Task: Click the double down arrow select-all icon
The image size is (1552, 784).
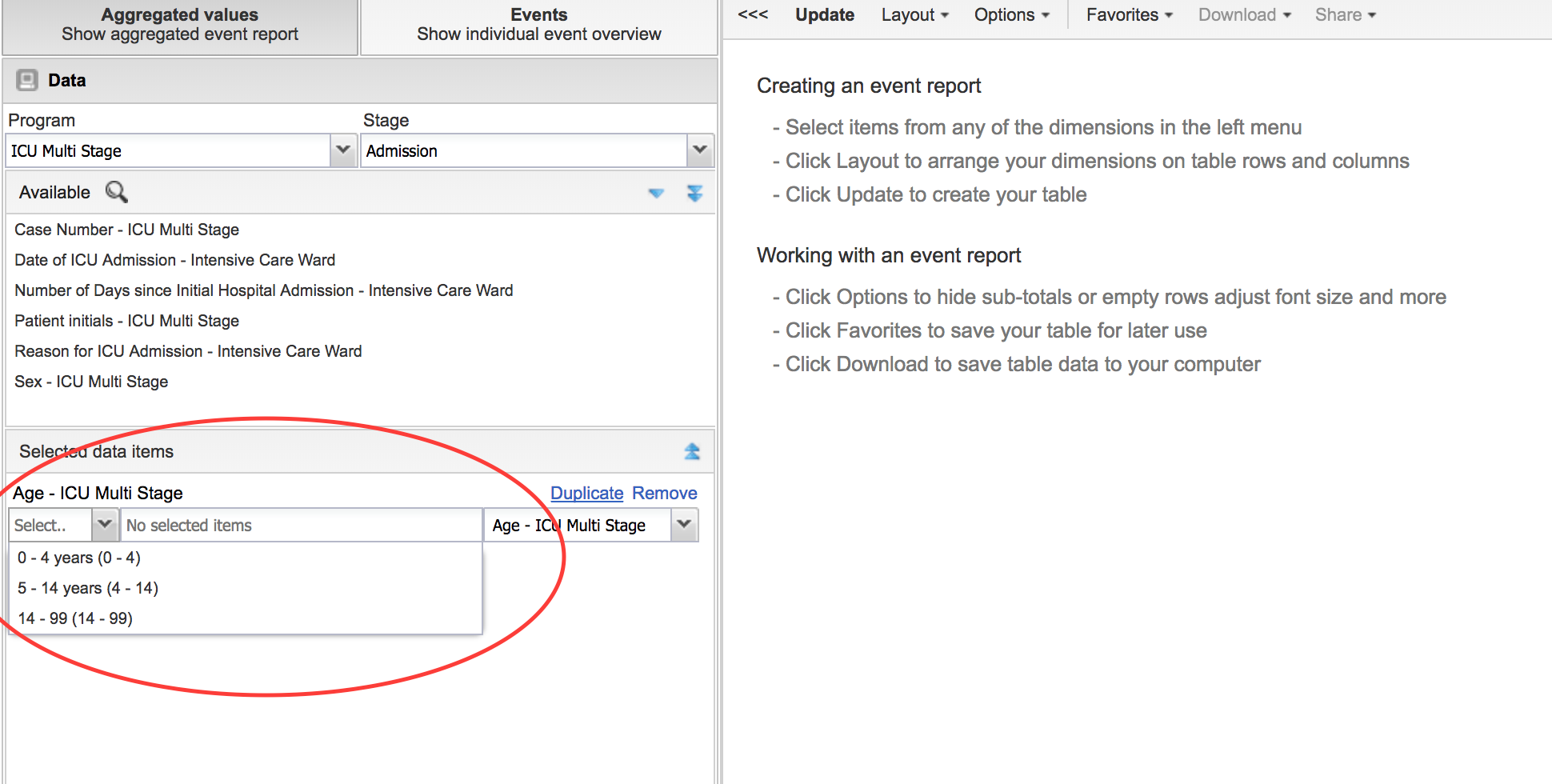Action: pos(694,193)
